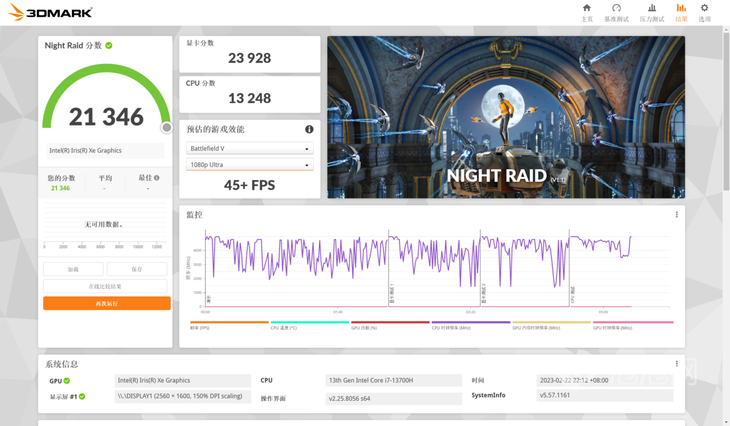The image size is (730, 426).
Task: Click the green check next to GPU label
Action: (67, 381)
